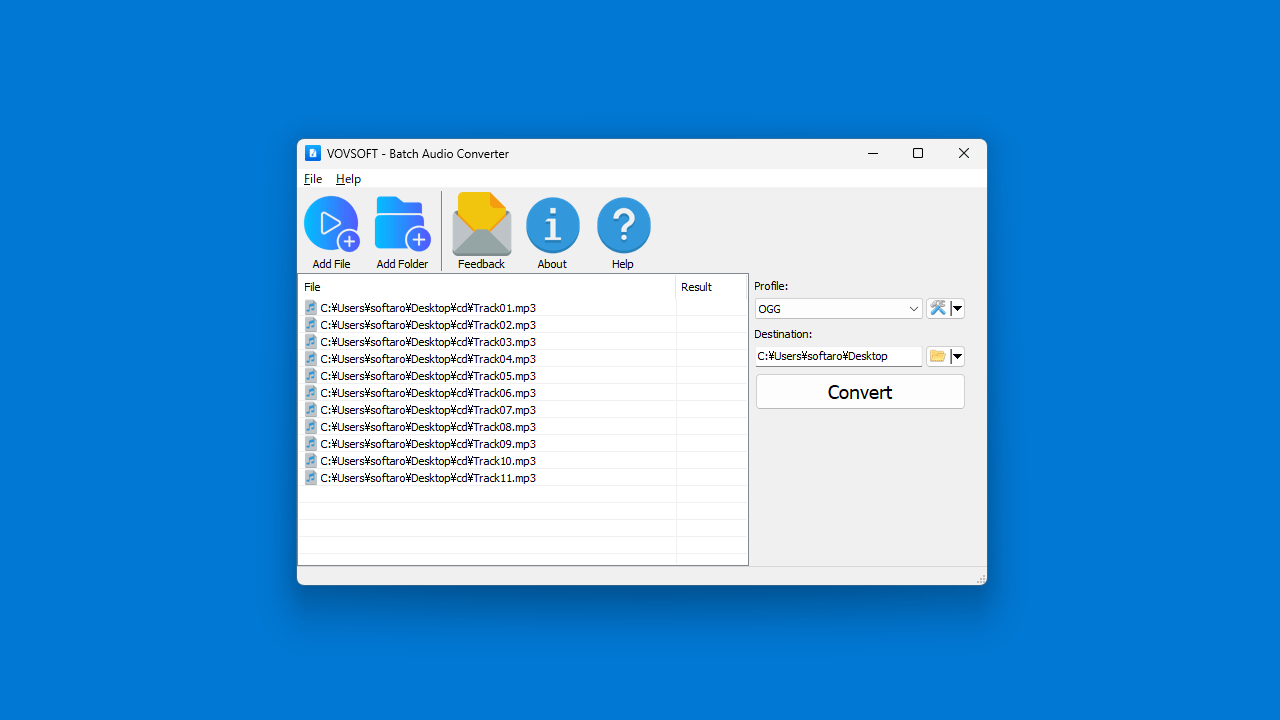Click the music file icon of Track10.mp3
The image size is (1280, 720).
311,461
